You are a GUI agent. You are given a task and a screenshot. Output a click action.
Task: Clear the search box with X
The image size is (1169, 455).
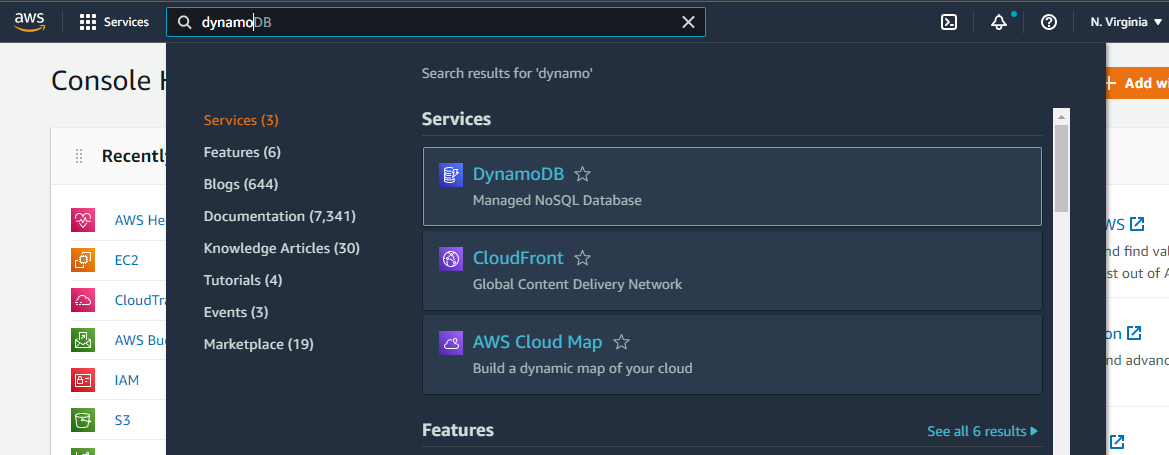[688, 22]
